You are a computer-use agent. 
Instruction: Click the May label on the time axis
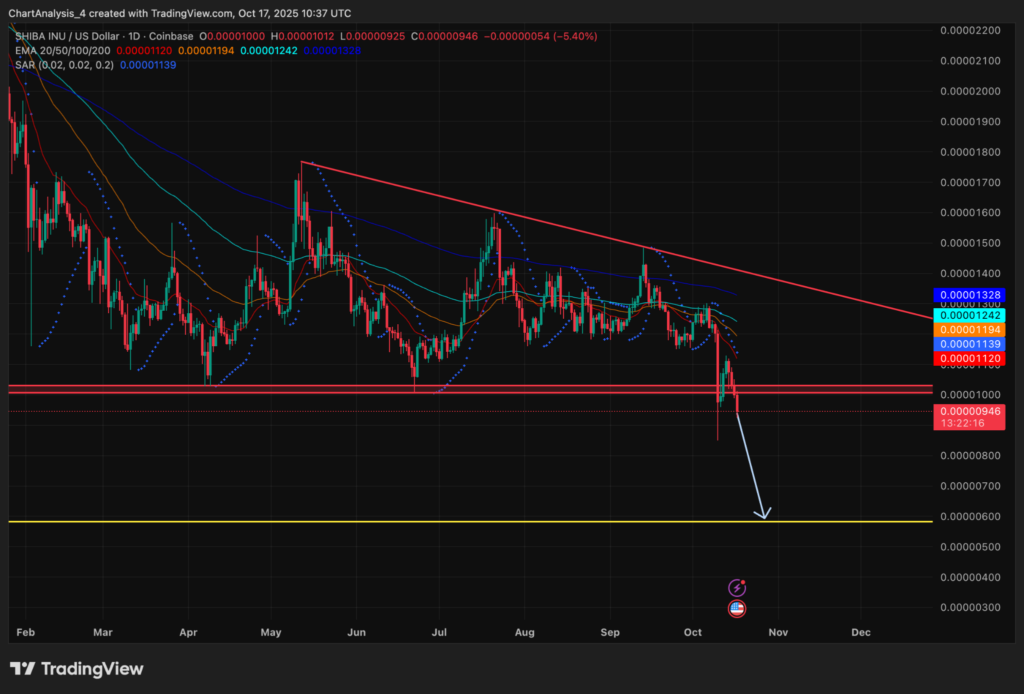click(271, 632)
